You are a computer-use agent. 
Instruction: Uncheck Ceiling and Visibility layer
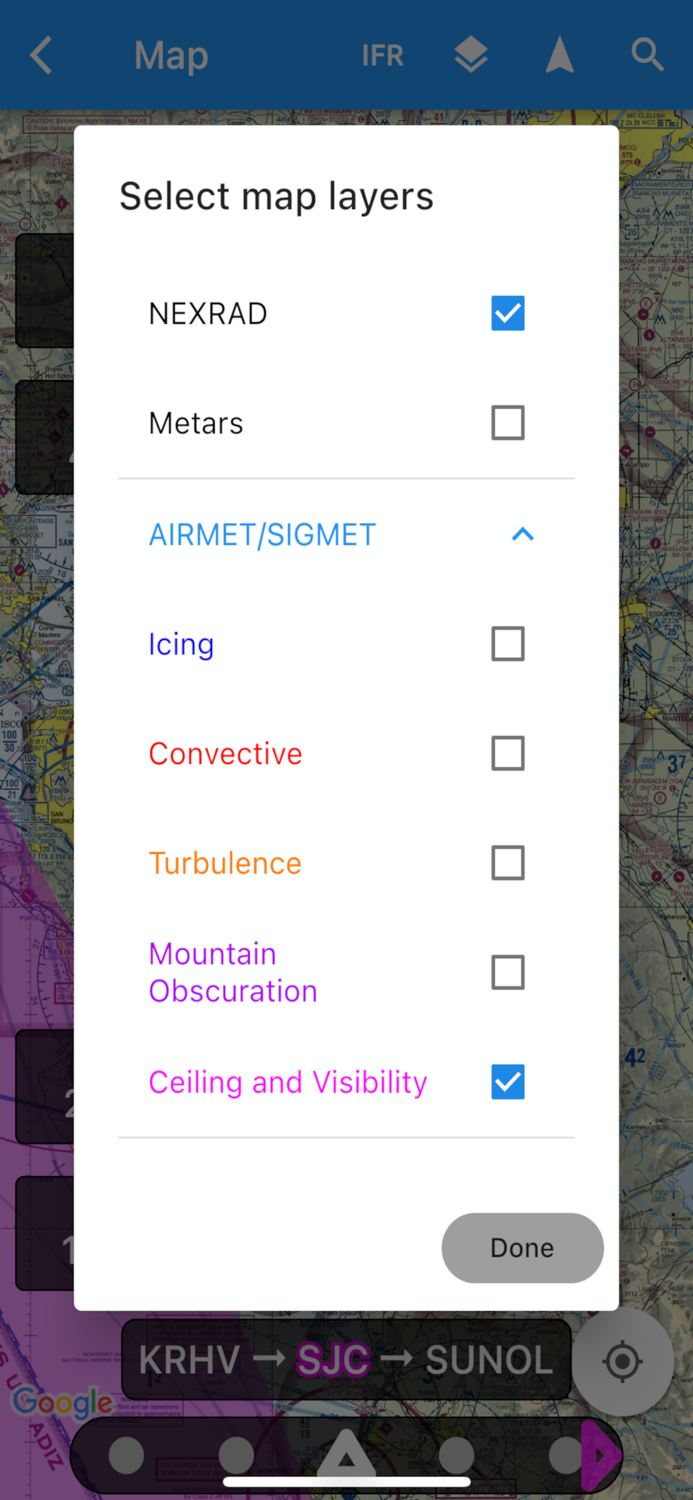tap(508, 1081)
